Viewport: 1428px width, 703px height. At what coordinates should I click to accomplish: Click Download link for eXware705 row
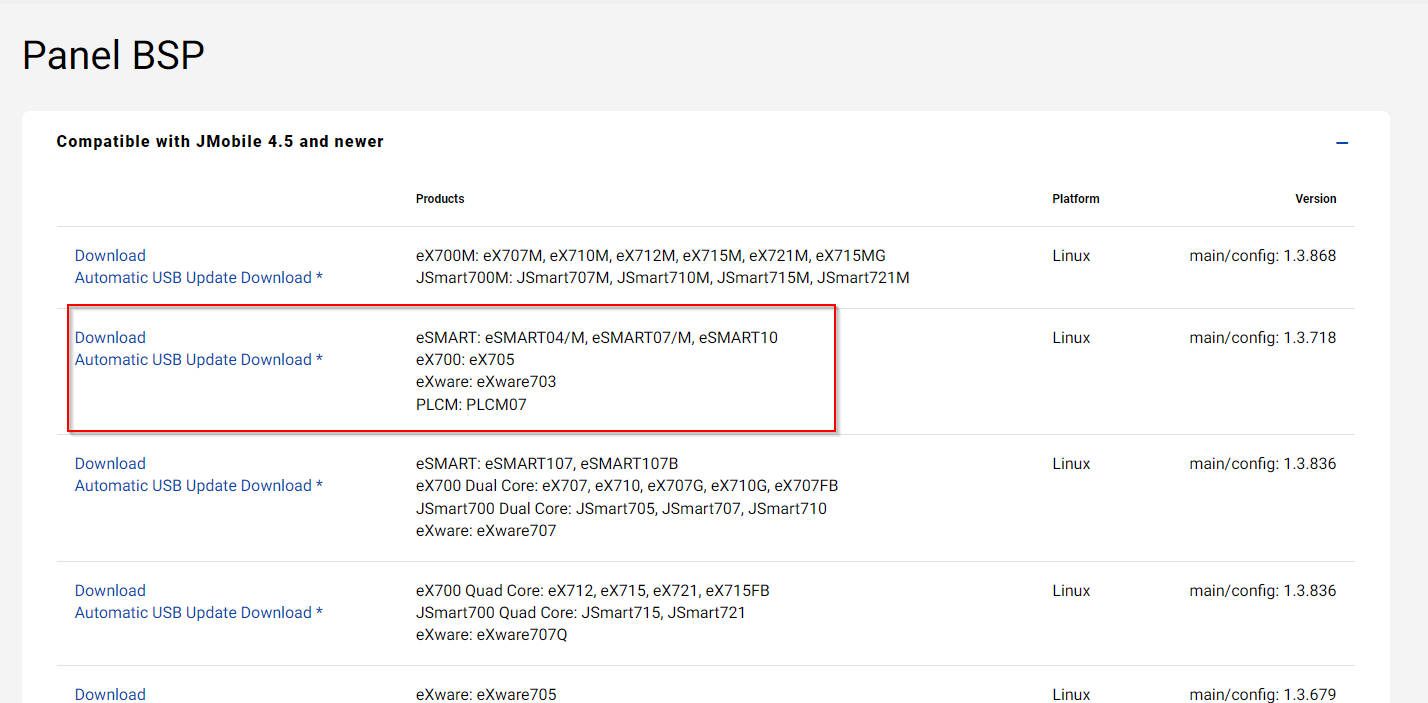point(110,695)
